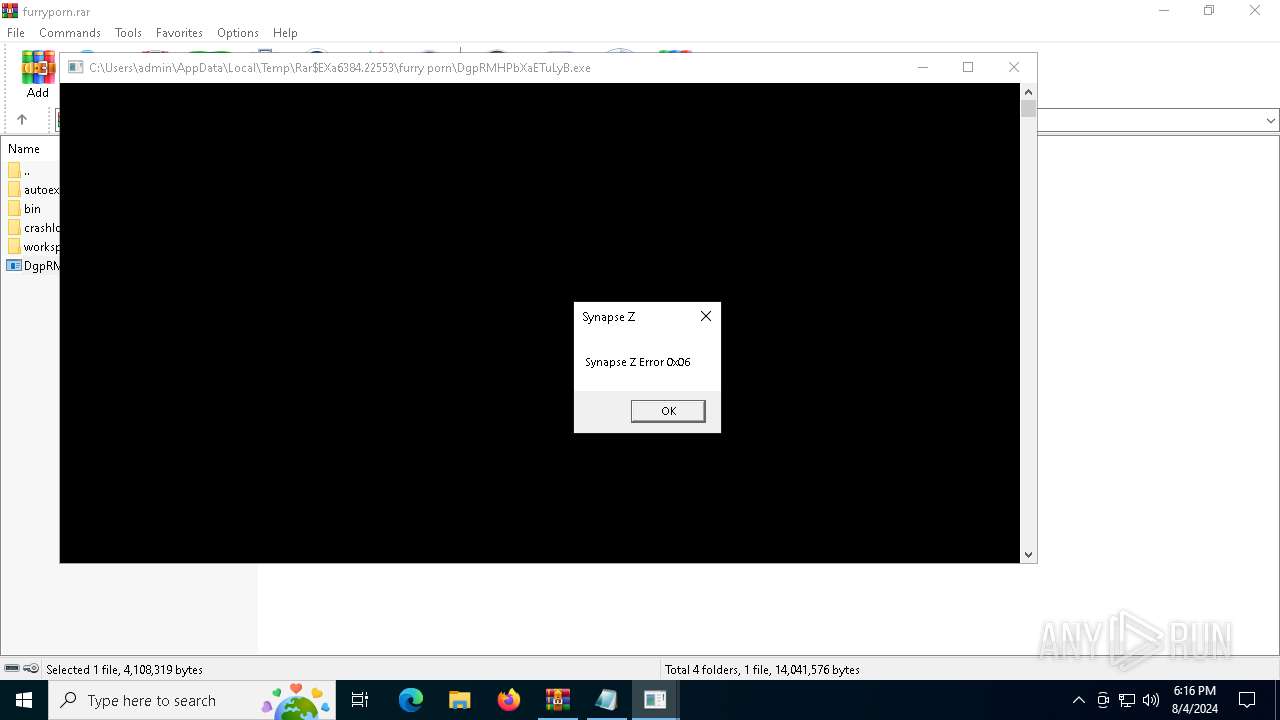Click the taskbar search box
Viewport: 1280px width, 720px height.
192,700
